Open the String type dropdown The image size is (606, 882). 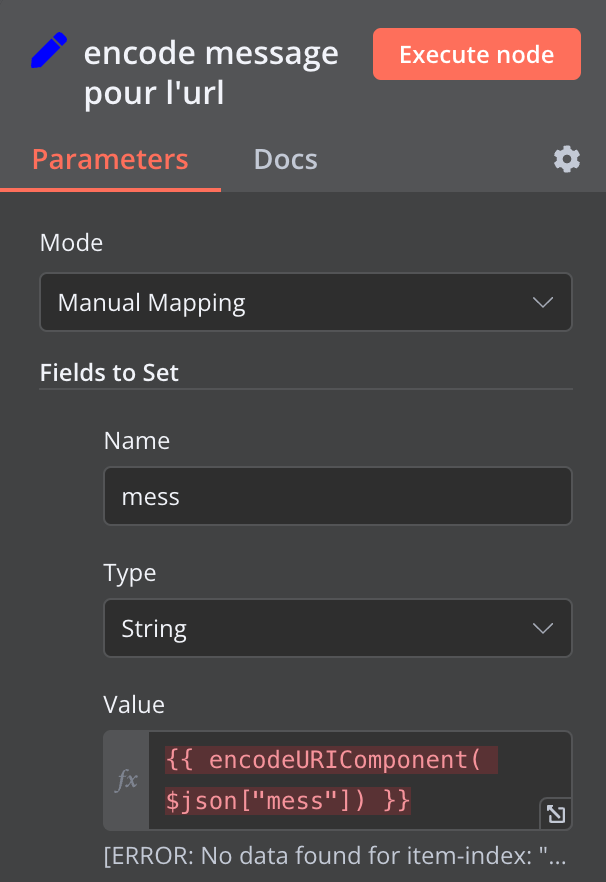point(337,628)
